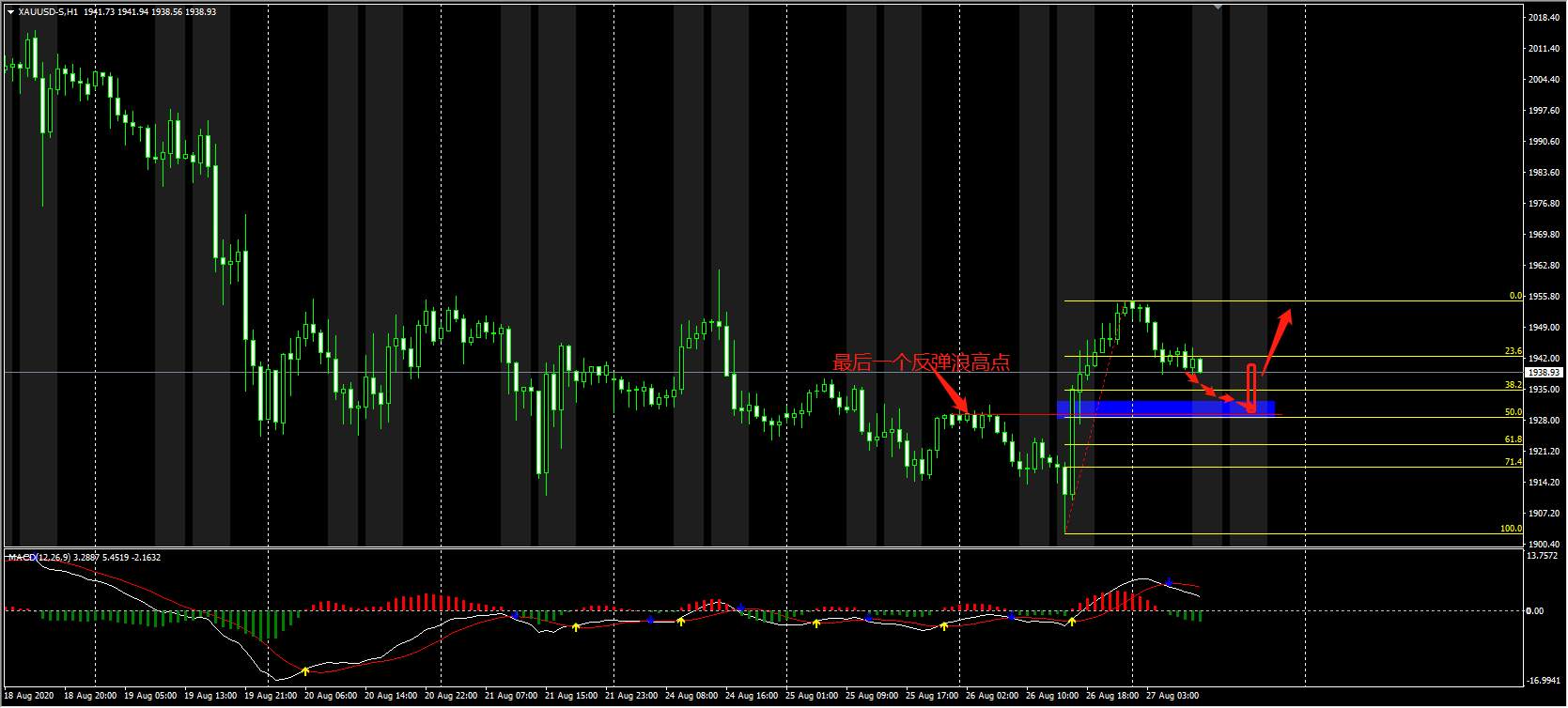Click MACD yellow buy arrow near 26 Aug 10:00
This screenshot has height=708, width=1568.
1072,622
